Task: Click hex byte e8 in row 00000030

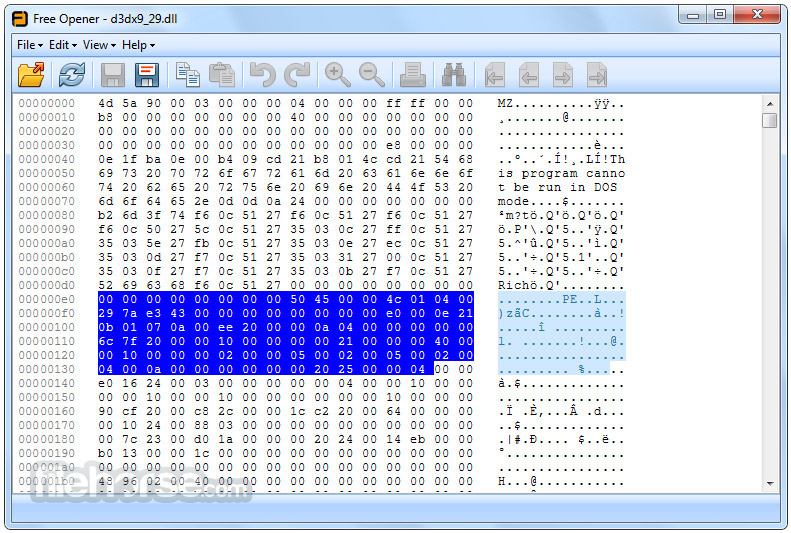Action: [393, 145]
